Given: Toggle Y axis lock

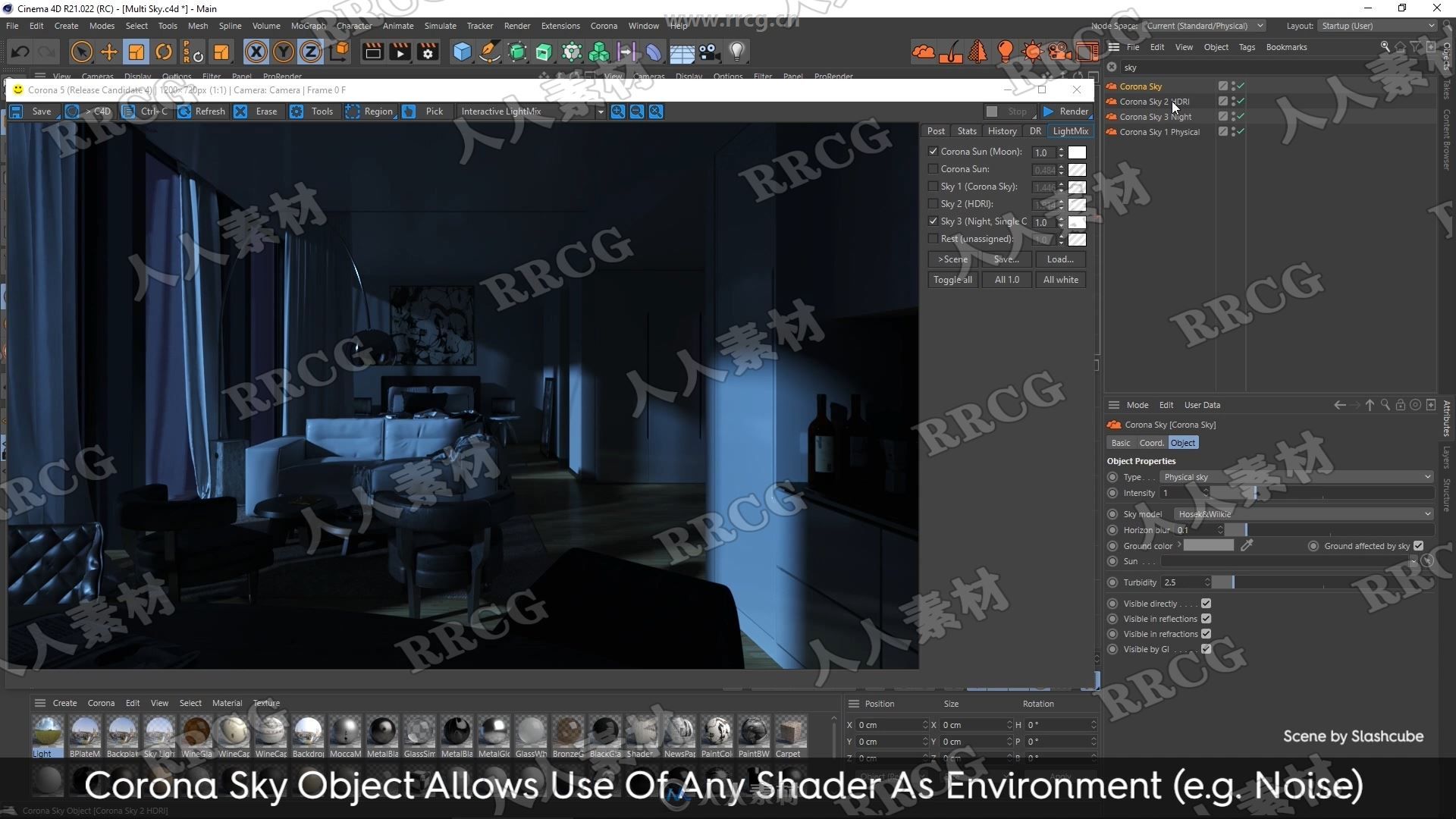Looking at the screenshot, I should [x=284, y=52].
